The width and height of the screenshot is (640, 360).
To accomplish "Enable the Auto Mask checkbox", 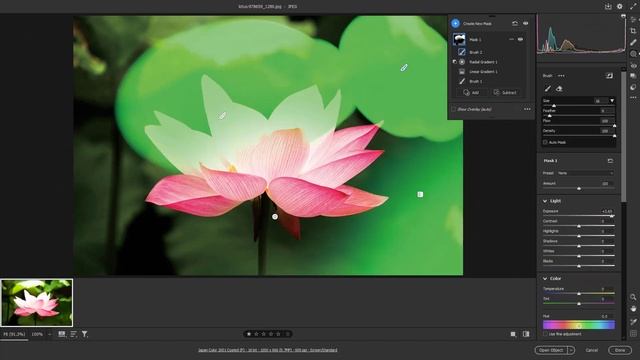I will click(545, 142).
